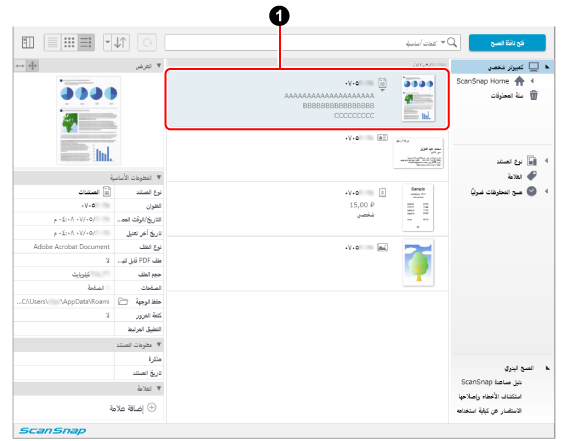This screenshot has height=441, width=568.
Task: Click the photo type icon
Action: pyautogui.click(x=382, y=247)
